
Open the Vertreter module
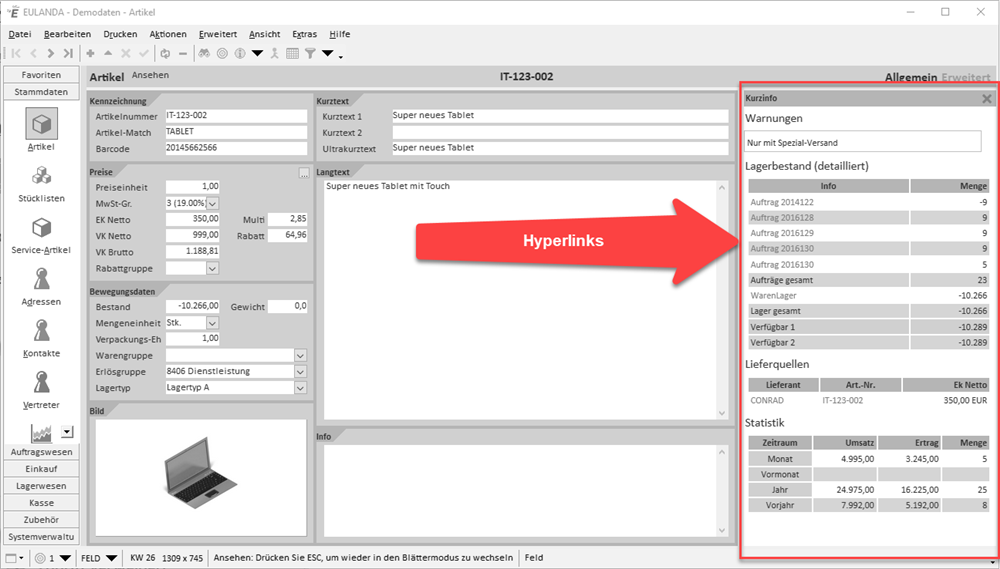click(42, 389)
